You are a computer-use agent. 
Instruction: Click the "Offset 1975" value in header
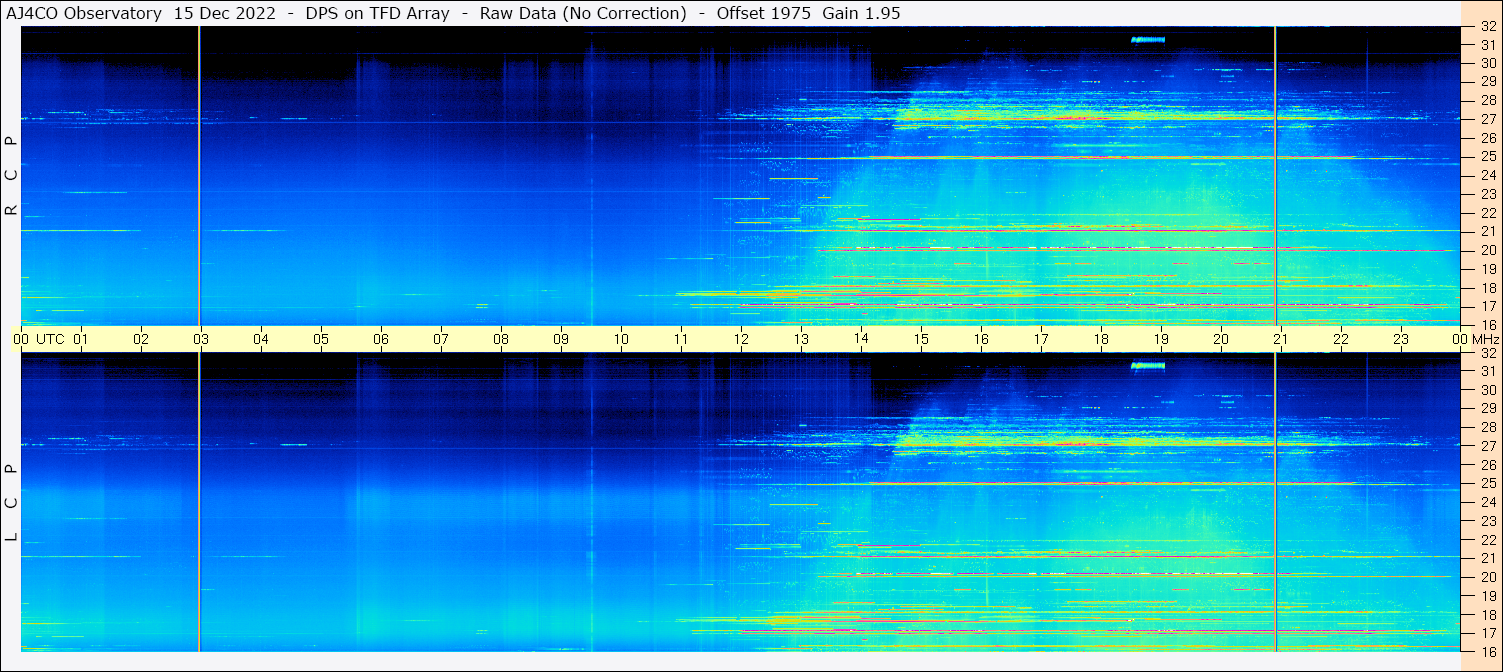[x=763, y=13]
